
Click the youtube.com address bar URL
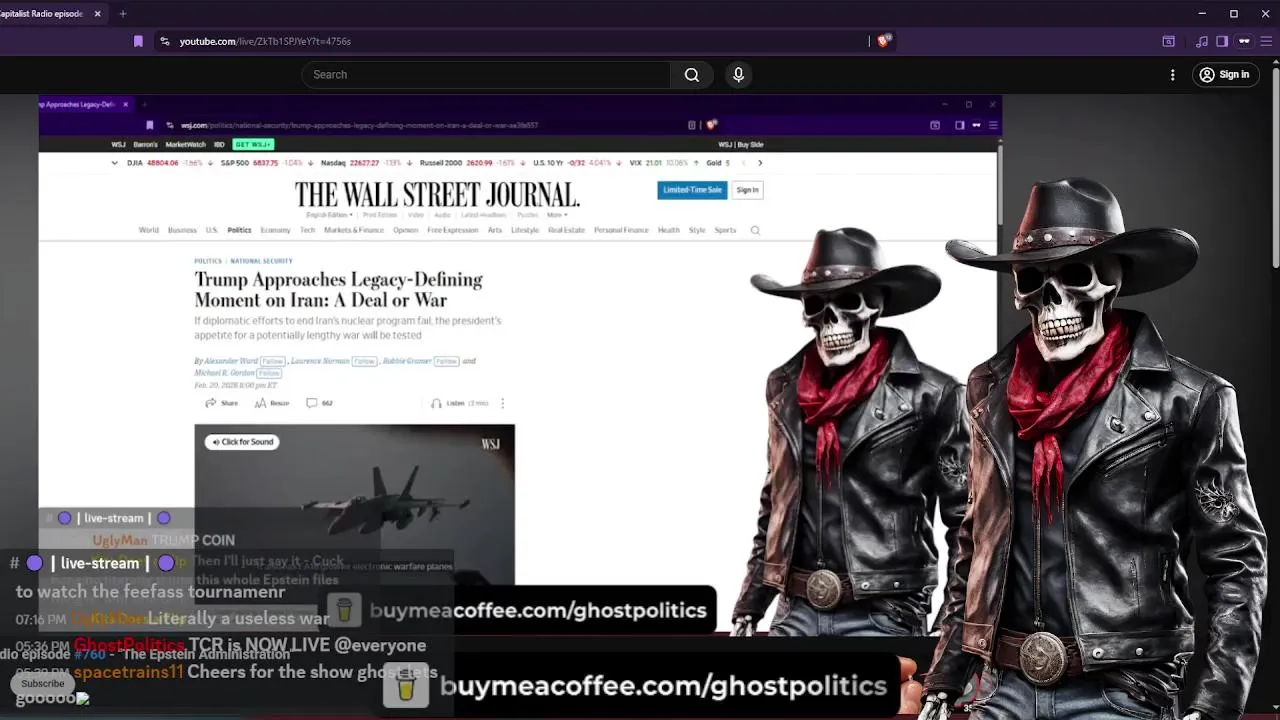point(265,41)
